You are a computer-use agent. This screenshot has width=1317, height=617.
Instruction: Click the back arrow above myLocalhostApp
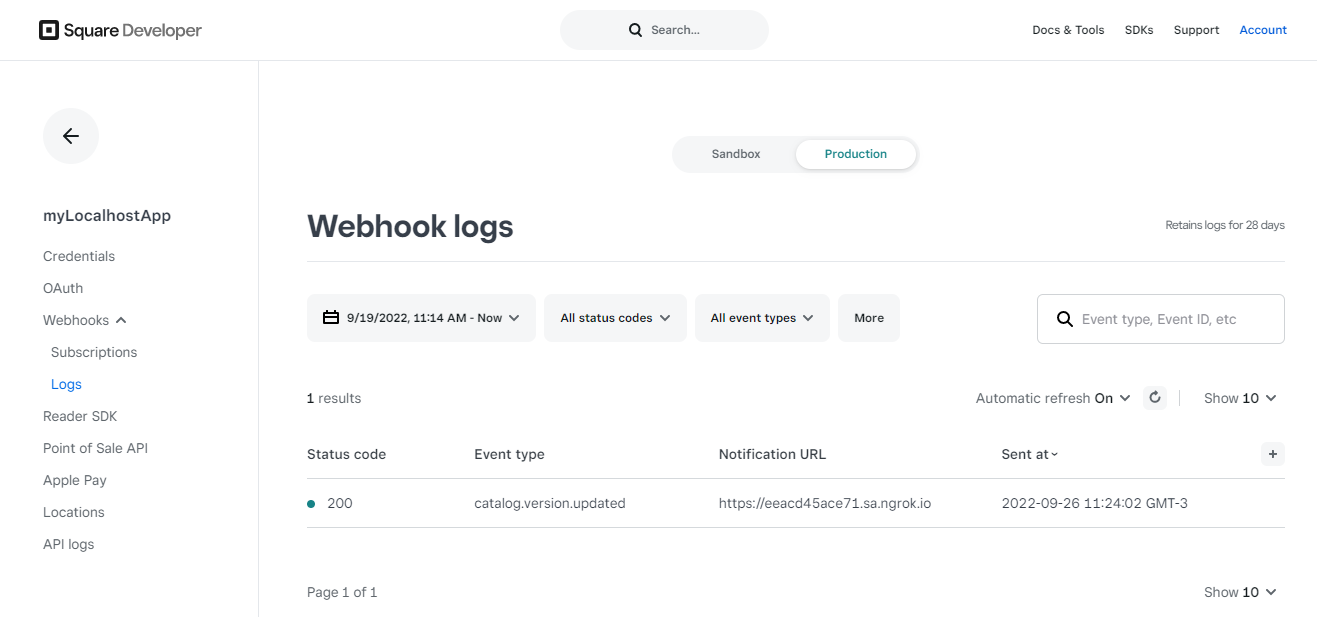(70, 136)
